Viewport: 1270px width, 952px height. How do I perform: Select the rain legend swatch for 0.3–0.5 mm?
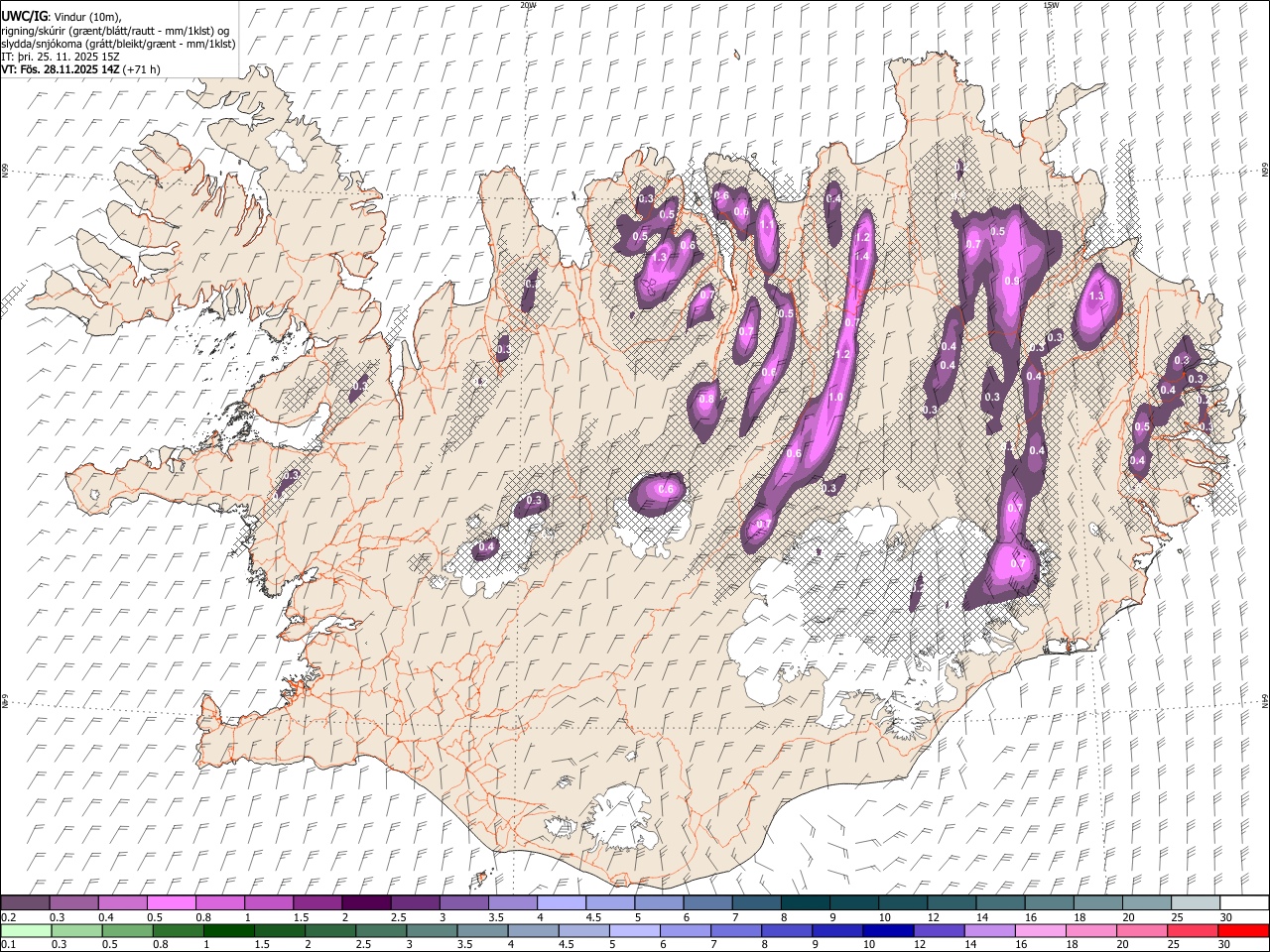[76, 930]
